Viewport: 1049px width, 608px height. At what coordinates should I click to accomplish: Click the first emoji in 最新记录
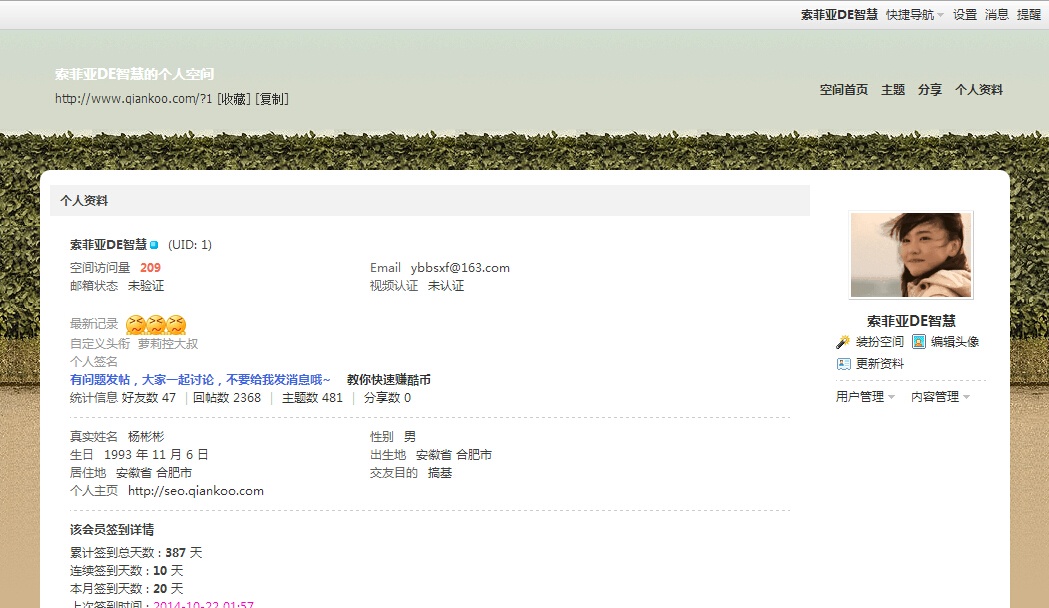(136, 324)
